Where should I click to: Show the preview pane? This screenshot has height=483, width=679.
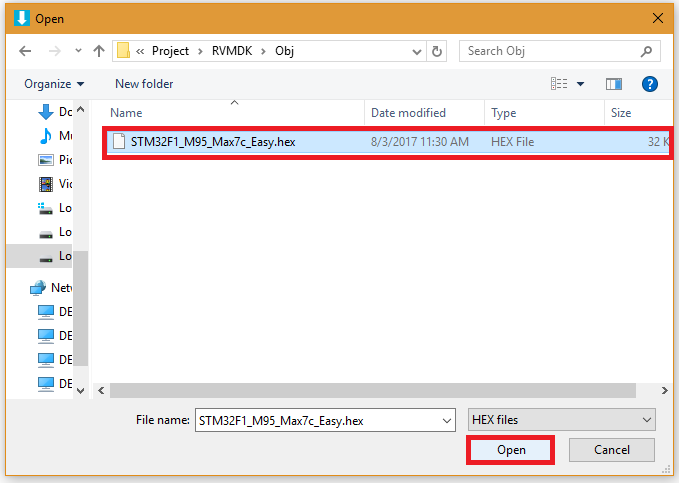tap(614, 84)
